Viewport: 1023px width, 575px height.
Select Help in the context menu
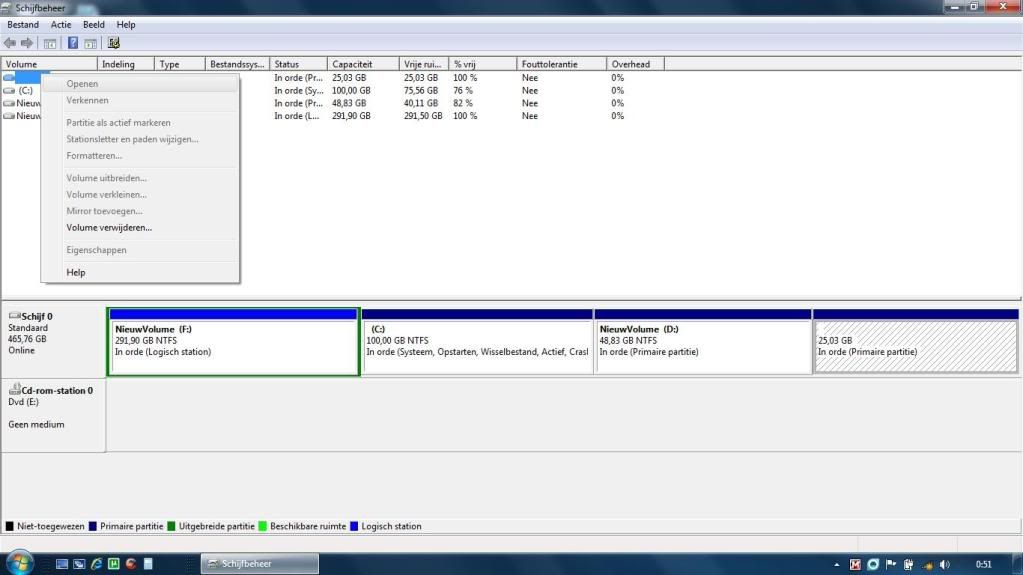76,272
